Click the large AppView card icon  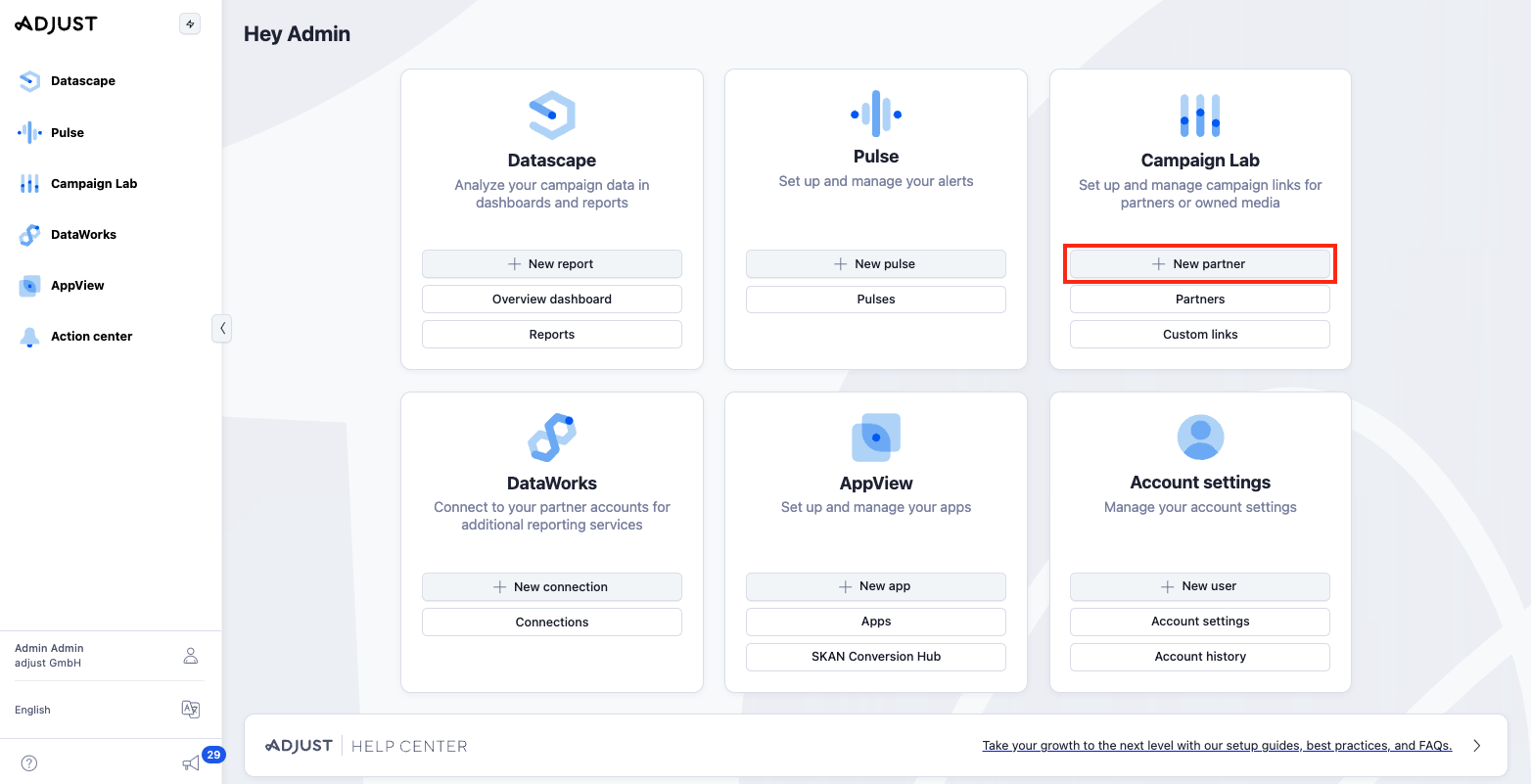pos(876,438)
